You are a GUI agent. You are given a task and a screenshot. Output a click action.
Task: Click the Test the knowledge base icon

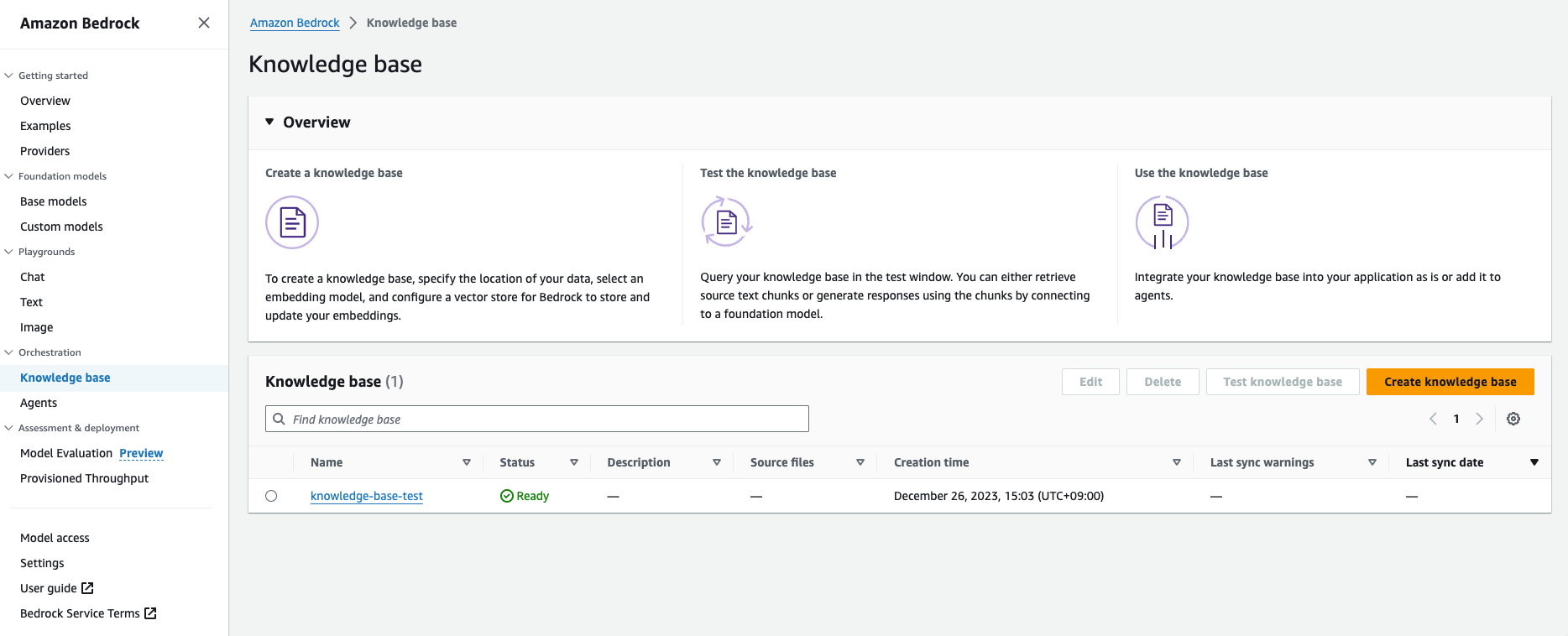pos(727,222)
